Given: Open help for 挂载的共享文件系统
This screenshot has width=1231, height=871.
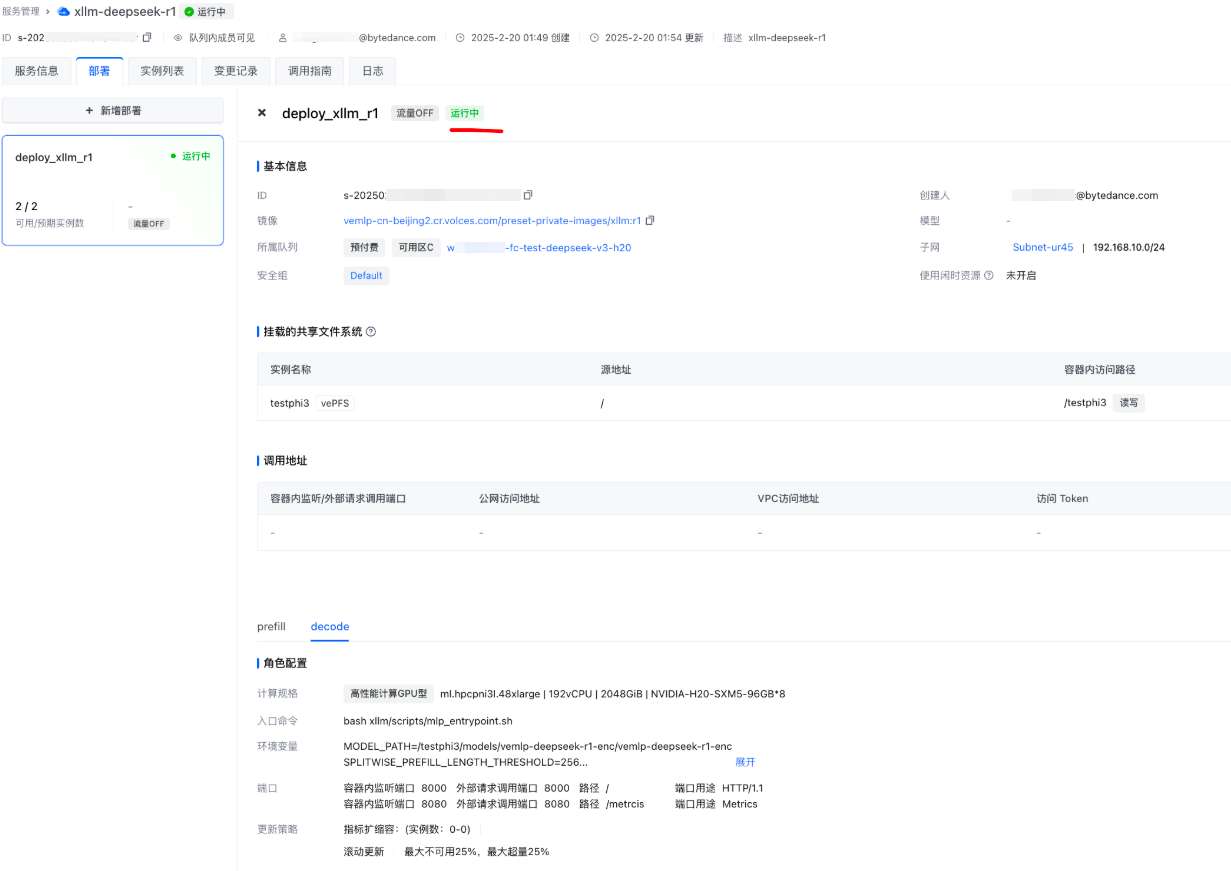Looking at the screenshot, I should tap(371, 331).
